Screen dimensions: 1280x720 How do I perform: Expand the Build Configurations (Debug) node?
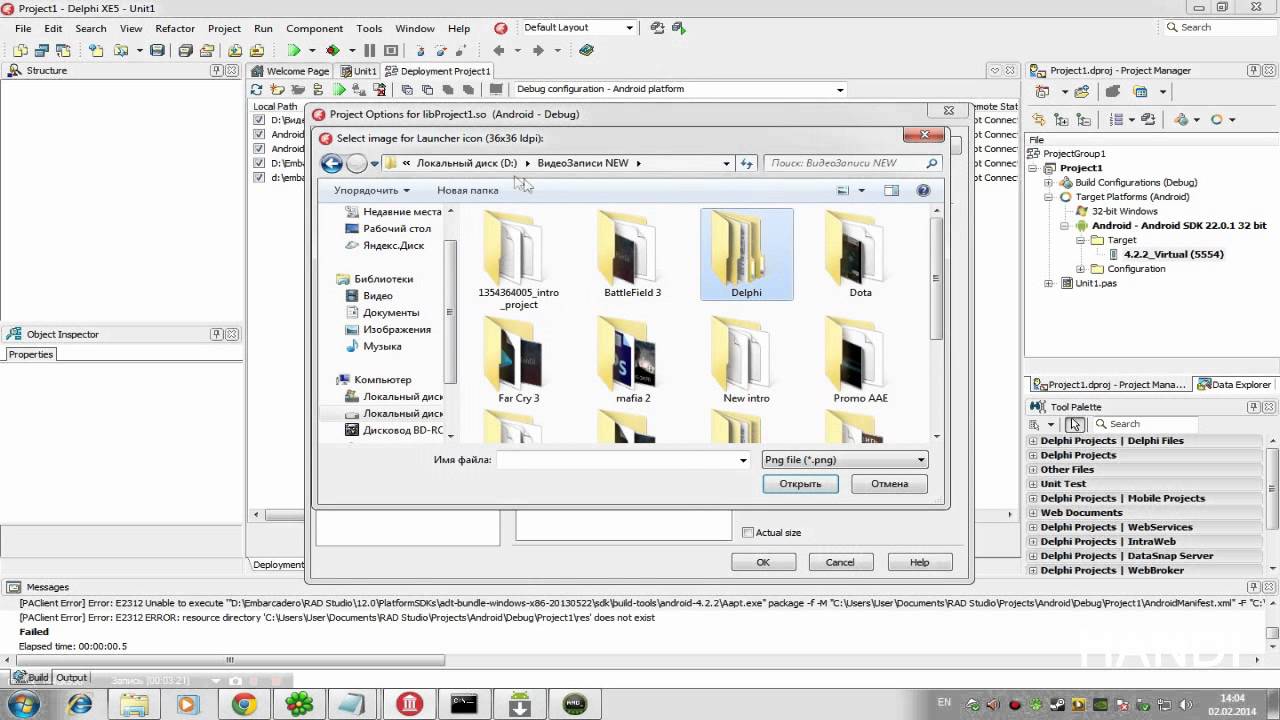[x=1048, y=183]
